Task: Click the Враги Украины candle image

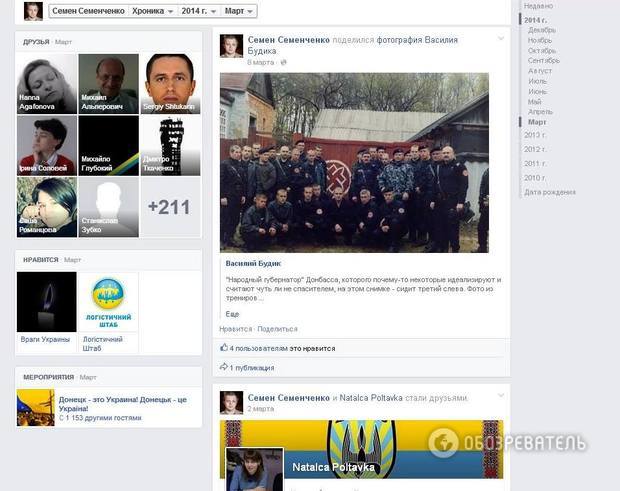Action: pyautogui.click(x=47, y=302)
